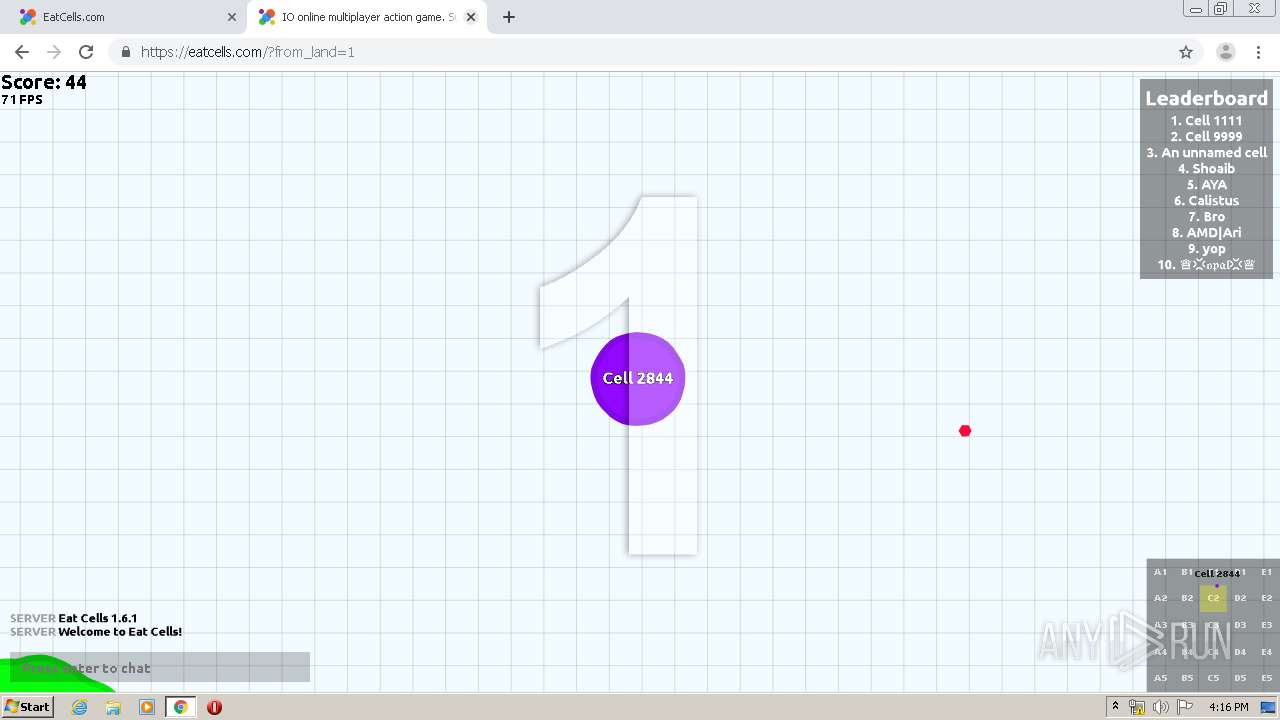Click leaderboard entry AYA

(1206, 184)
